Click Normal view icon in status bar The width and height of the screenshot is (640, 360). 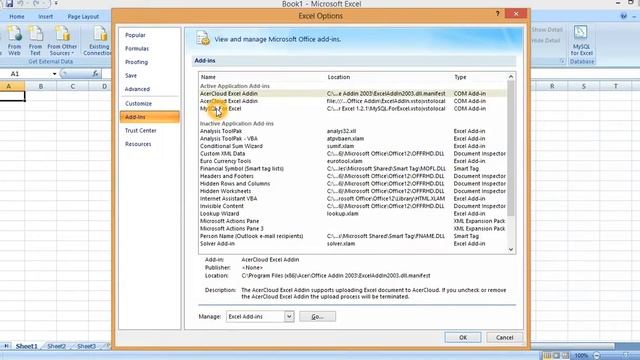(547, 356)
